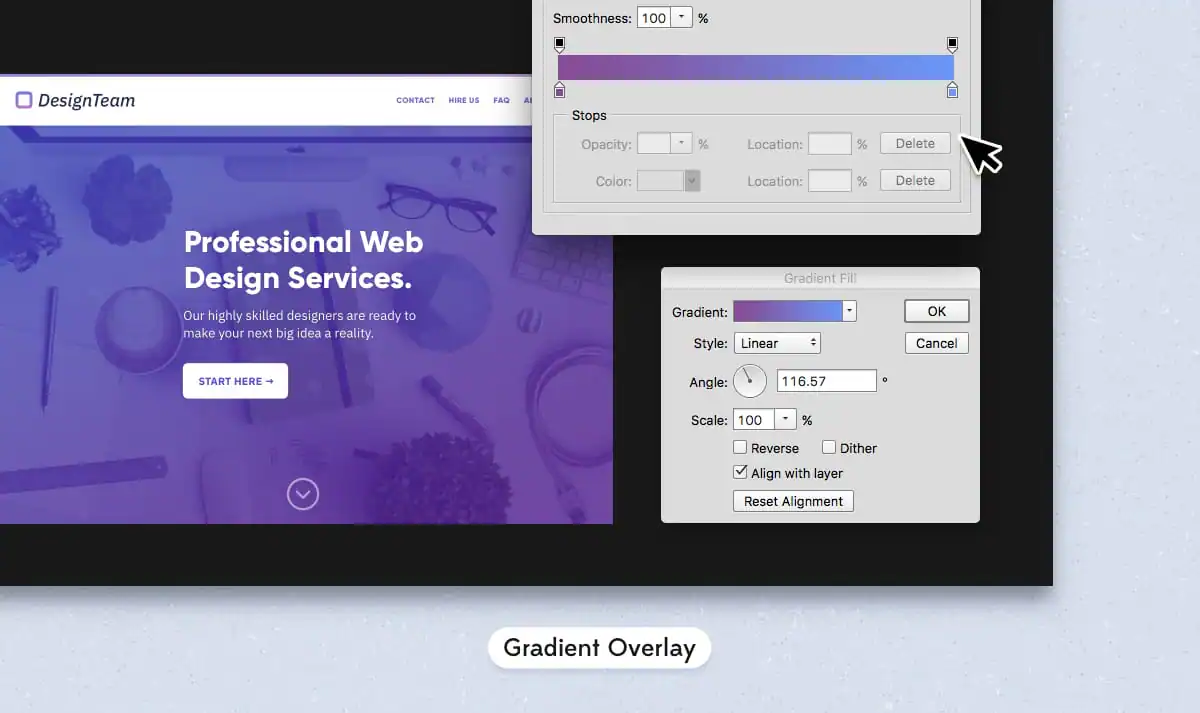Uncheck Align with layer
The width and height of the screenshot is (1200, 713).
(x=739, y=472)
